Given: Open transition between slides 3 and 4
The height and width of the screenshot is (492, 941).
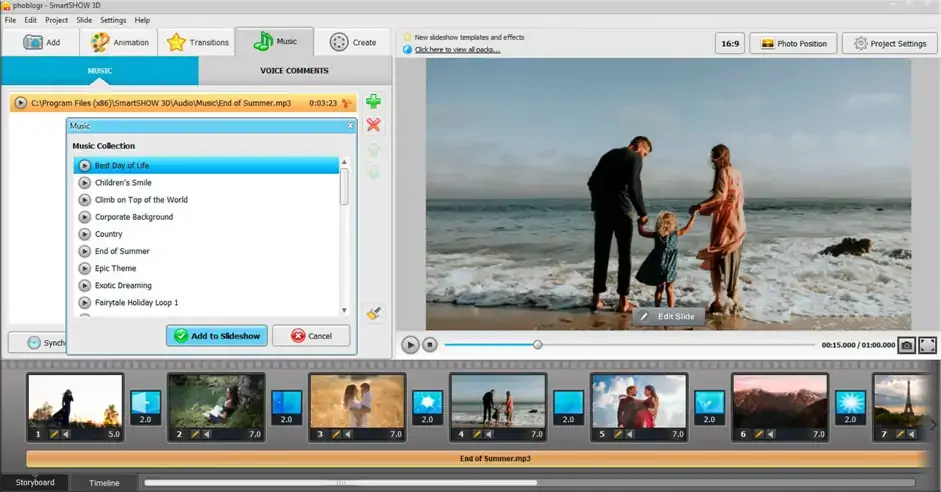Looking at the screenshot, I should [x=427, y=407].
